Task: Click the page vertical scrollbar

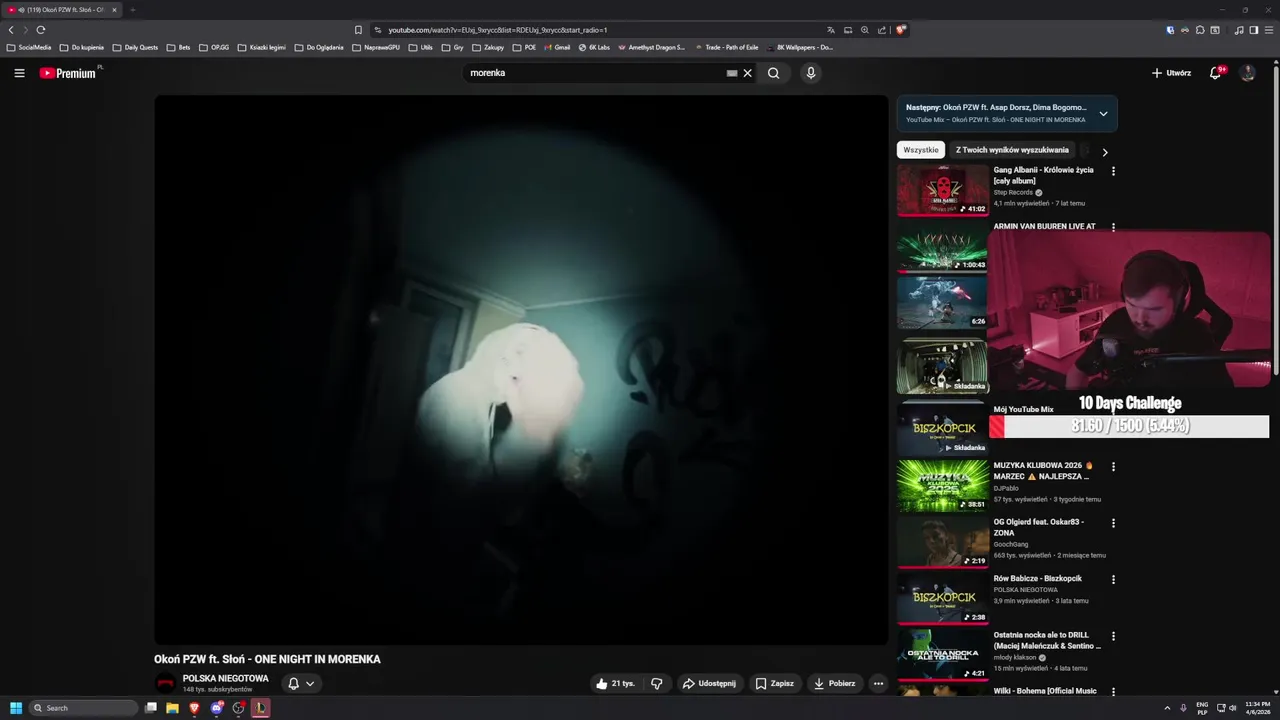Action: click(x=1275, y=220)
